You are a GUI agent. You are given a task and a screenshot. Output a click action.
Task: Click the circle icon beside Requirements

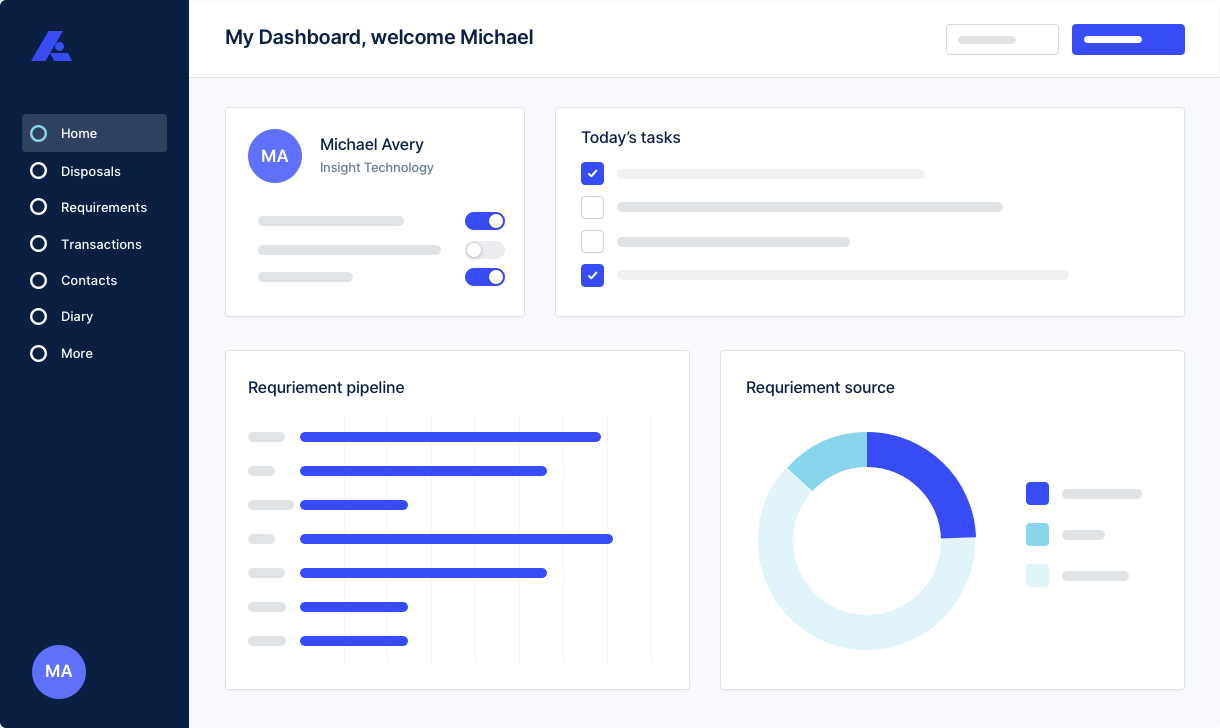pos(39,207)
